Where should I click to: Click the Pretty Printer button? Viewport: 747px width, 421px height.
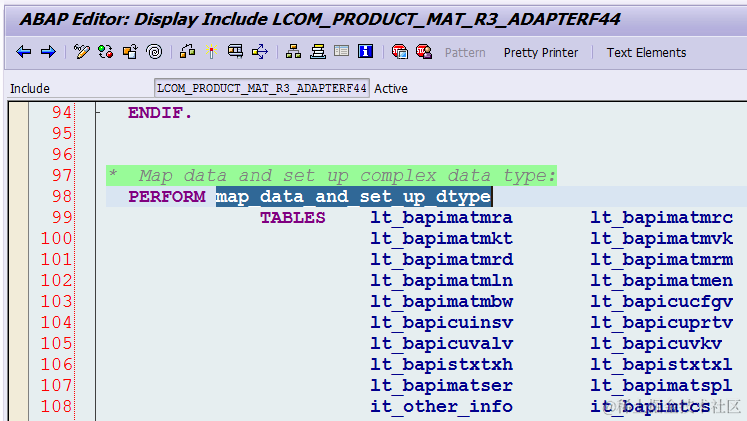click(541, 52)
